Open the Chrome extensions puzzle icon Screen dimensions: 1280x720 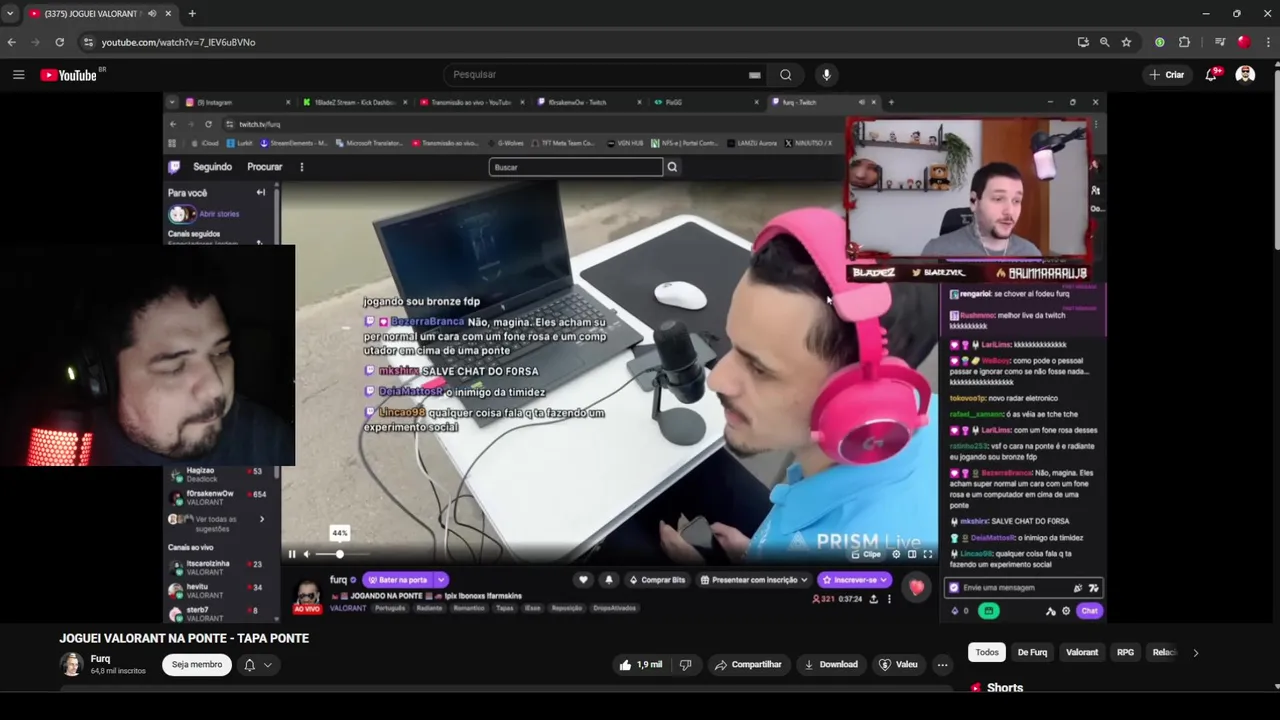[x=1185, y=42]
